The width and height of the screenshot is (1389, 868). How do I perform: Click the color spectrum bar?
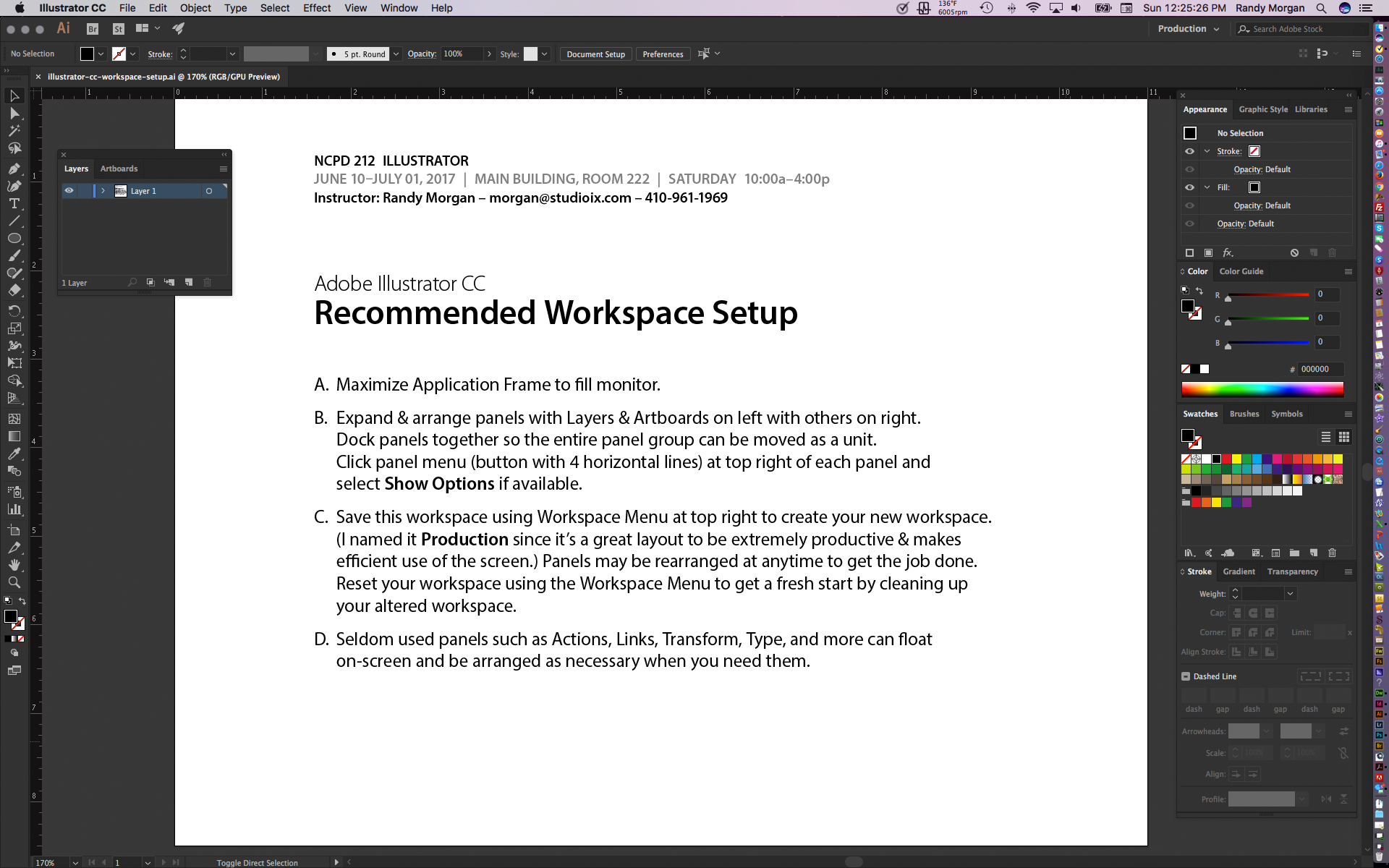point(1262,390)
